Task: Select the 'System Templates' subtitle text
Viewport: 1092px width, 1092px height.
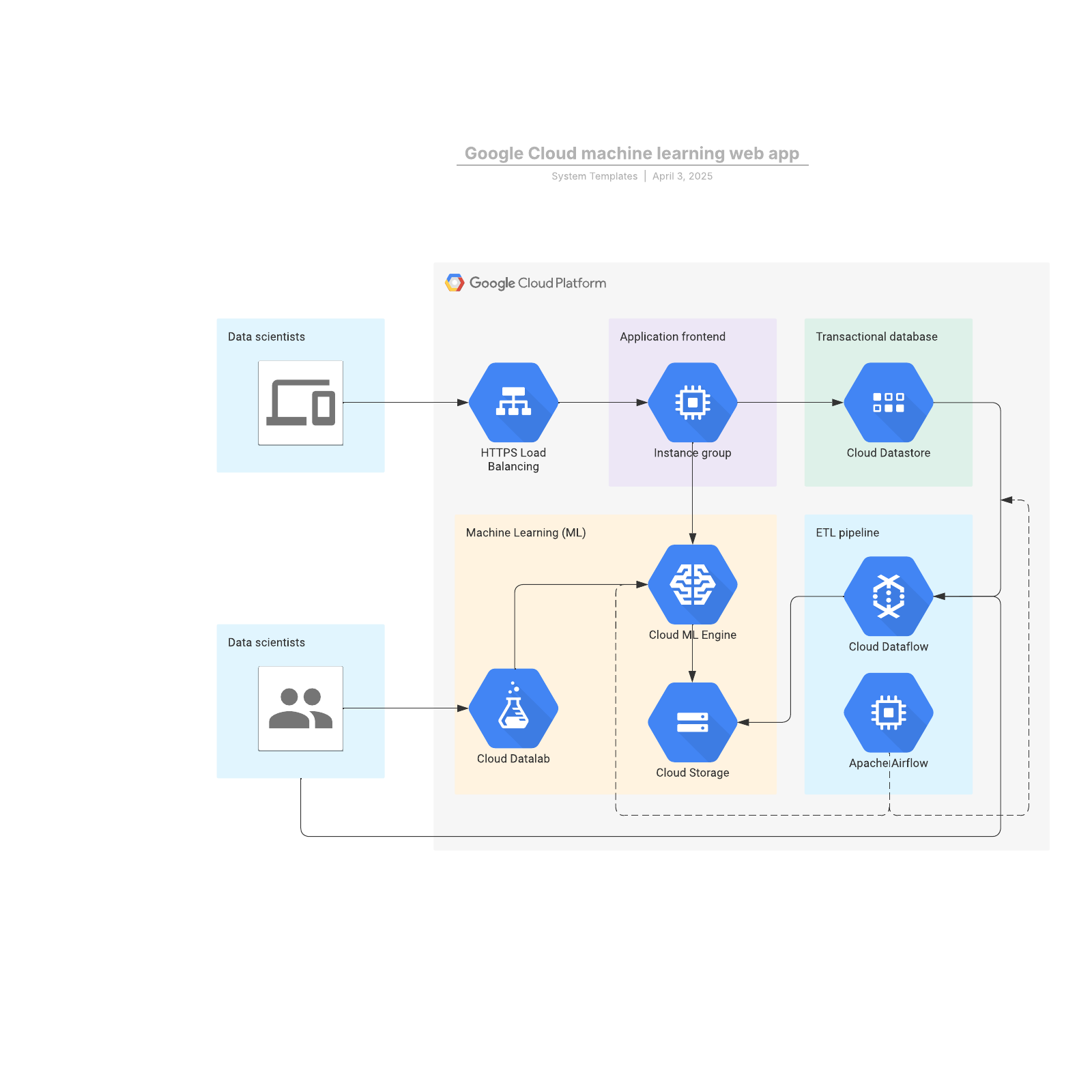Action: coord(594,176)
